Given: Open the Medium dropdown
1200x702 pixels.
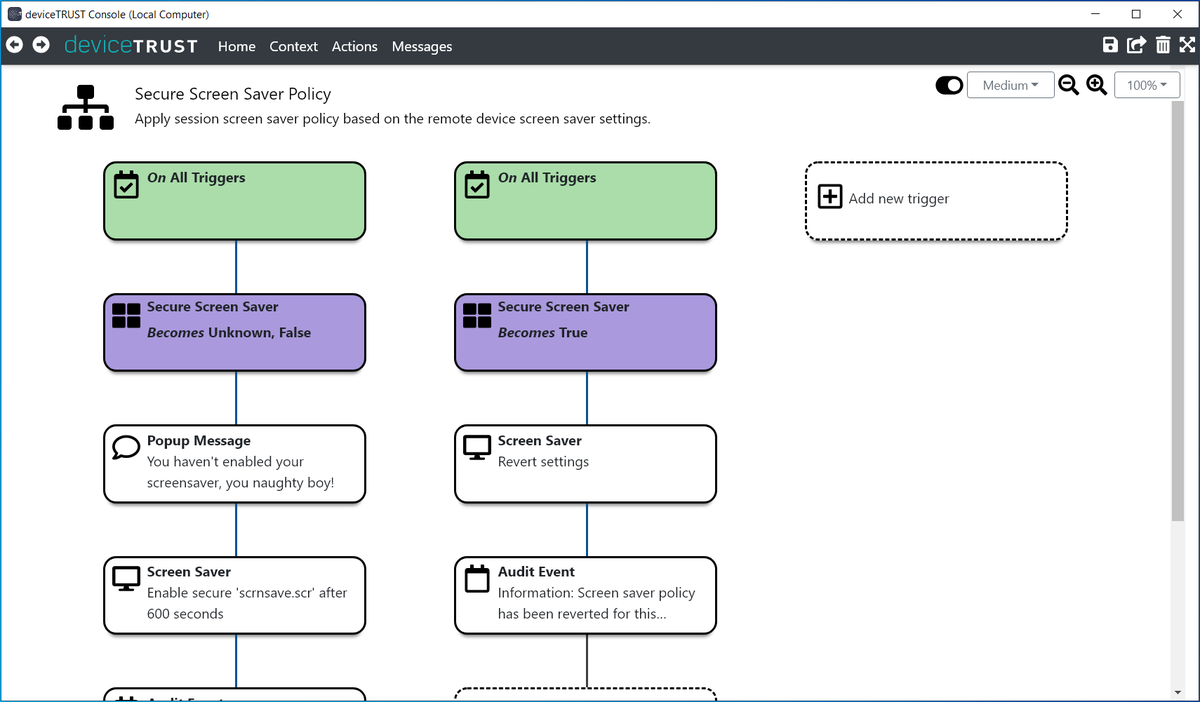Looking at the screenshot, I should 1010,86.
